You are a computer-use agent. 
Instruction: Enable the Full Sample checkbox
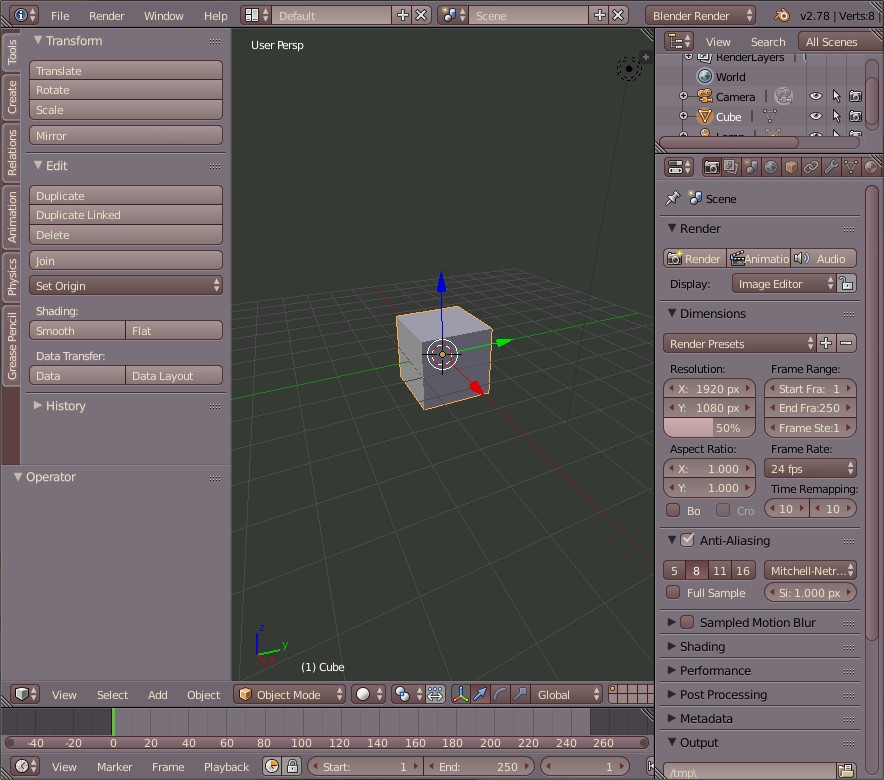pyautogui.click(x=674, y=592)
